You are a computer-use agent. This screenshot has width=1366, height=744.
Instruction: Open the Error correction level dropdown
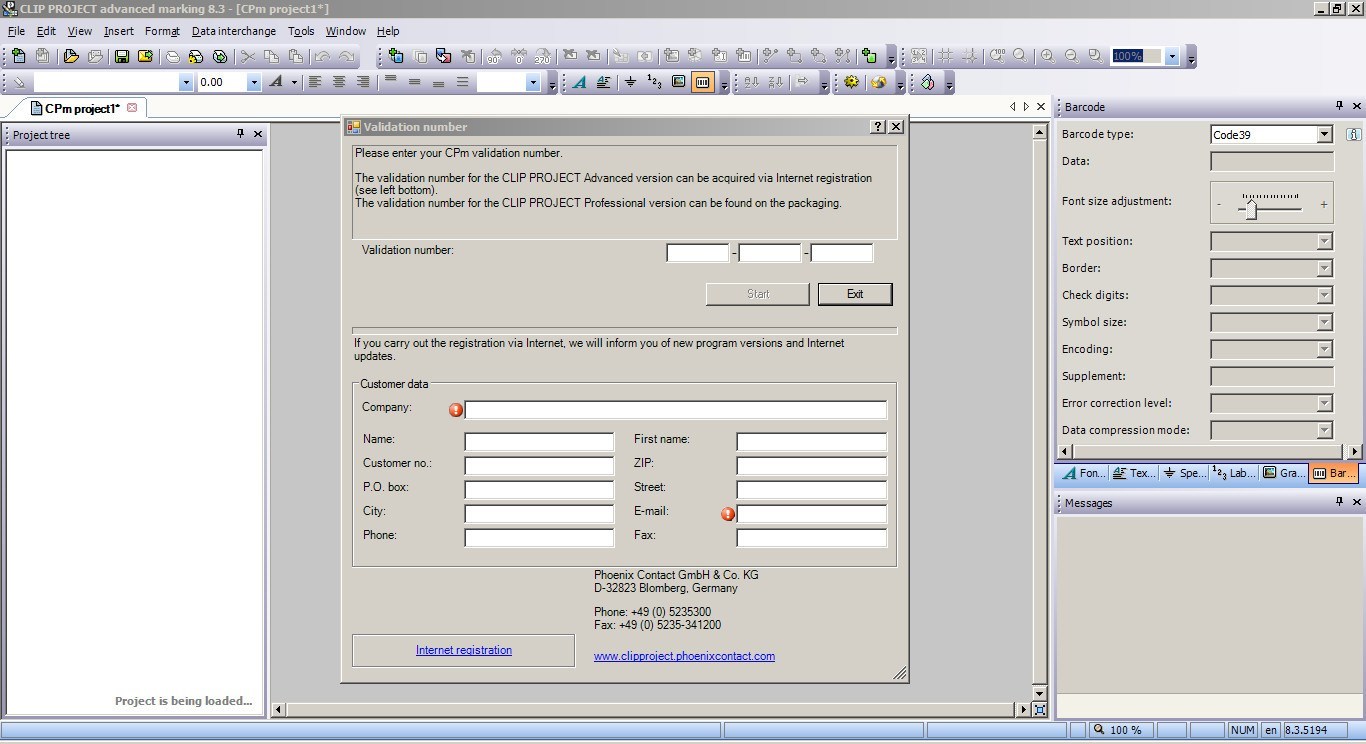coord(1324,403)
